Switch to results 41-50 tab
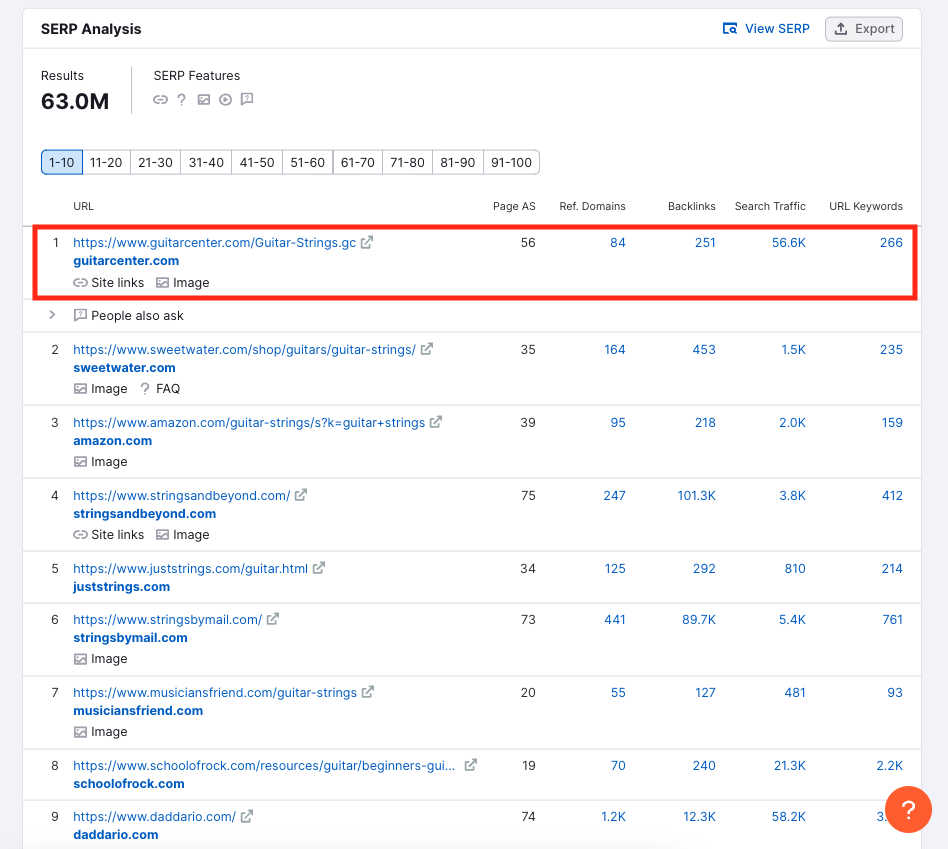 click(257, 163)
